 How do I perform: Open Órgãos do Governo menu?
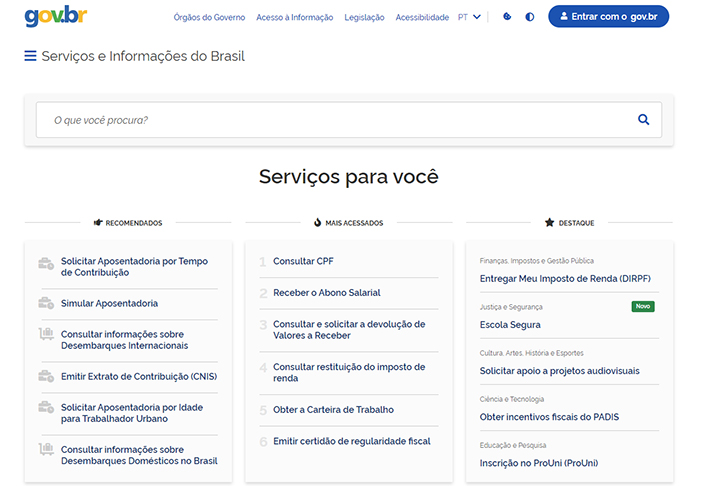pos(209,18)
